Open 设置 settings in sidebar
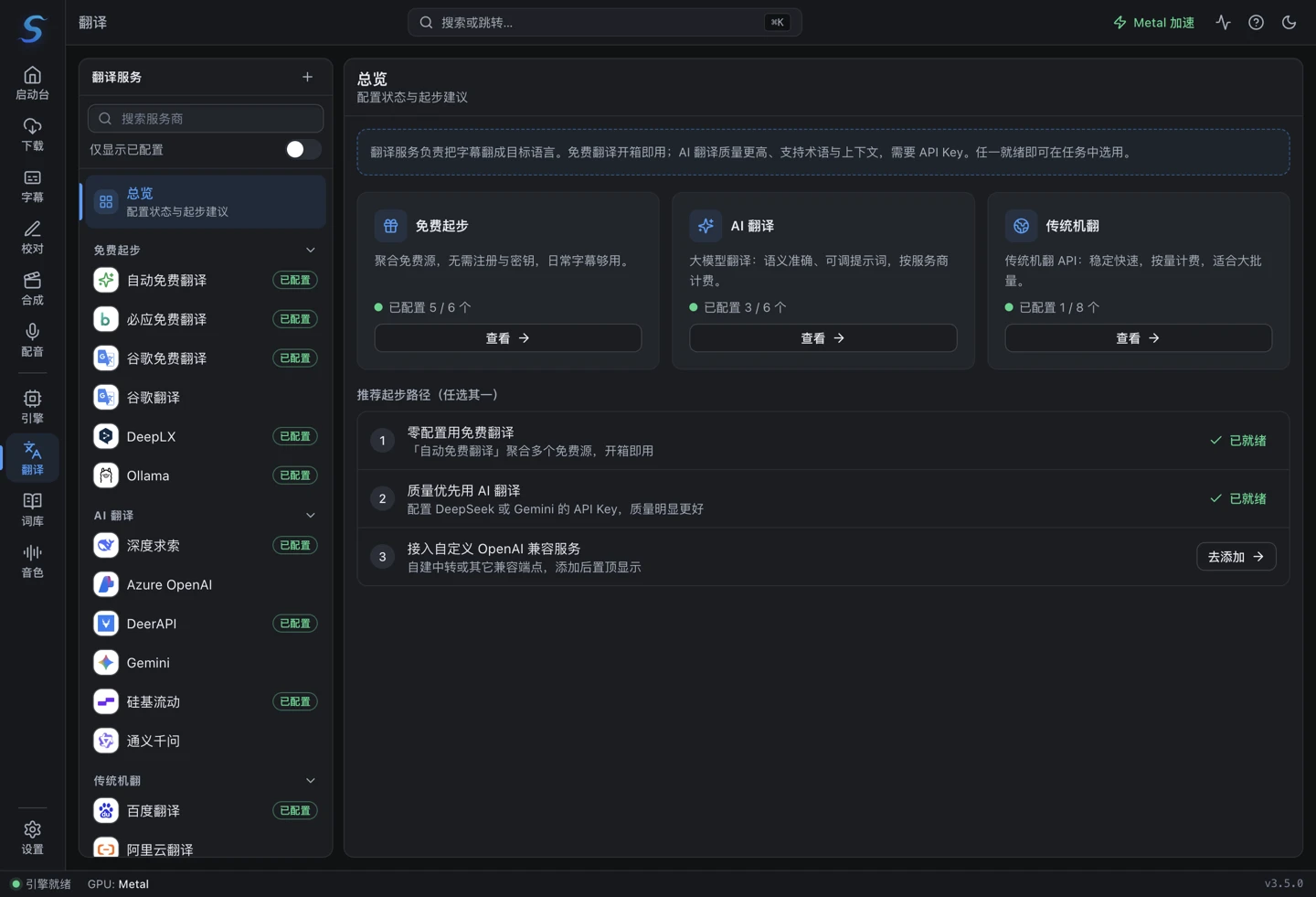Image resolution: width=1316 pixels, height=897 pixels. 32,837
